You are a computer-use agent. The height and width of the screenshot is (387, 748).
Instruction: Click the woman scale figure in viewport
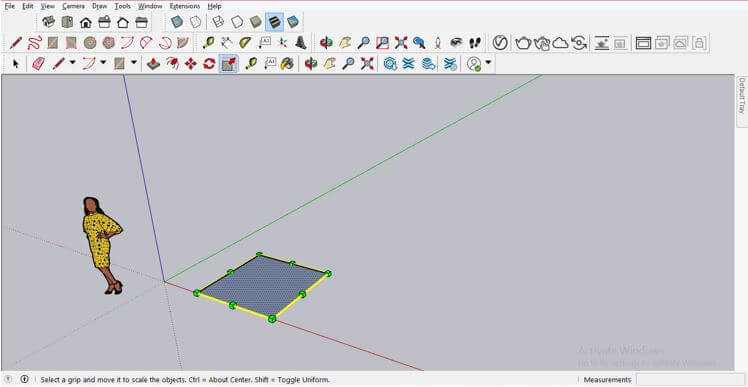pos(102,245)
